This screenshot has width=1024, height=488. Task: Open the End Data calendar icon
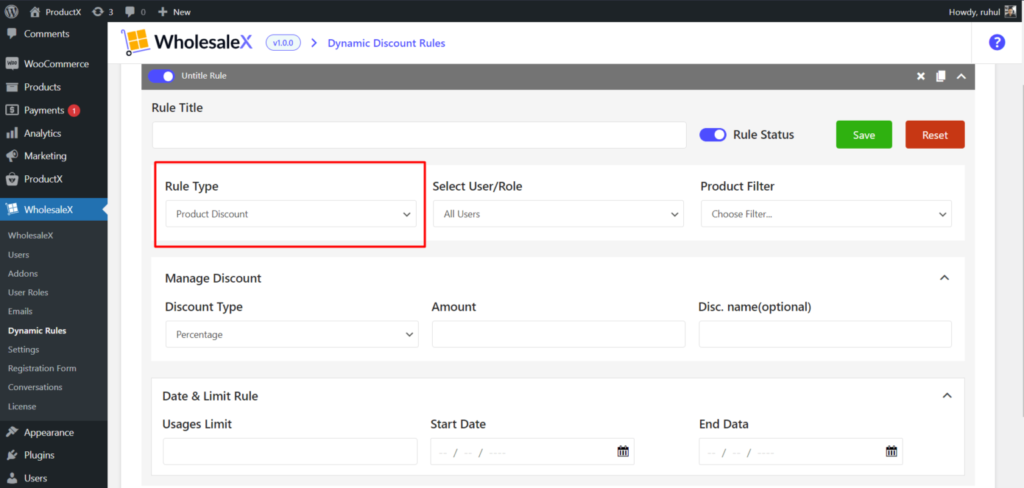891,451
